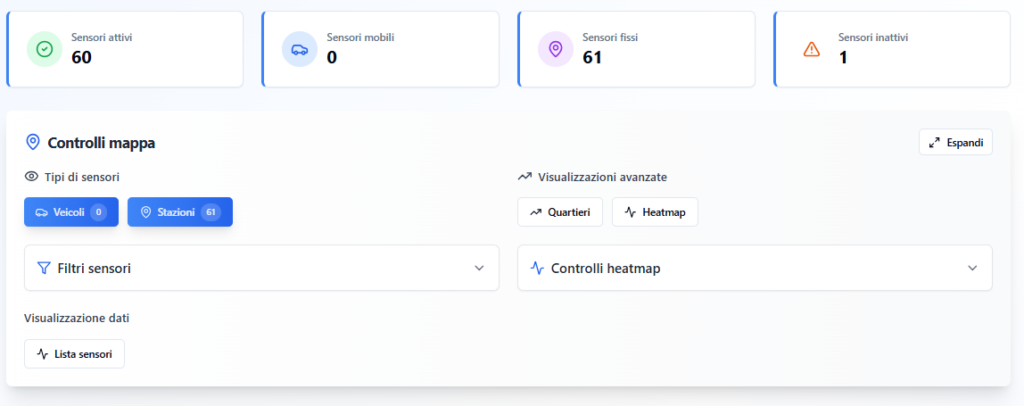
Task: Click the purple location pin Sensori fissi icon
Action: click(x=555, y=49)
